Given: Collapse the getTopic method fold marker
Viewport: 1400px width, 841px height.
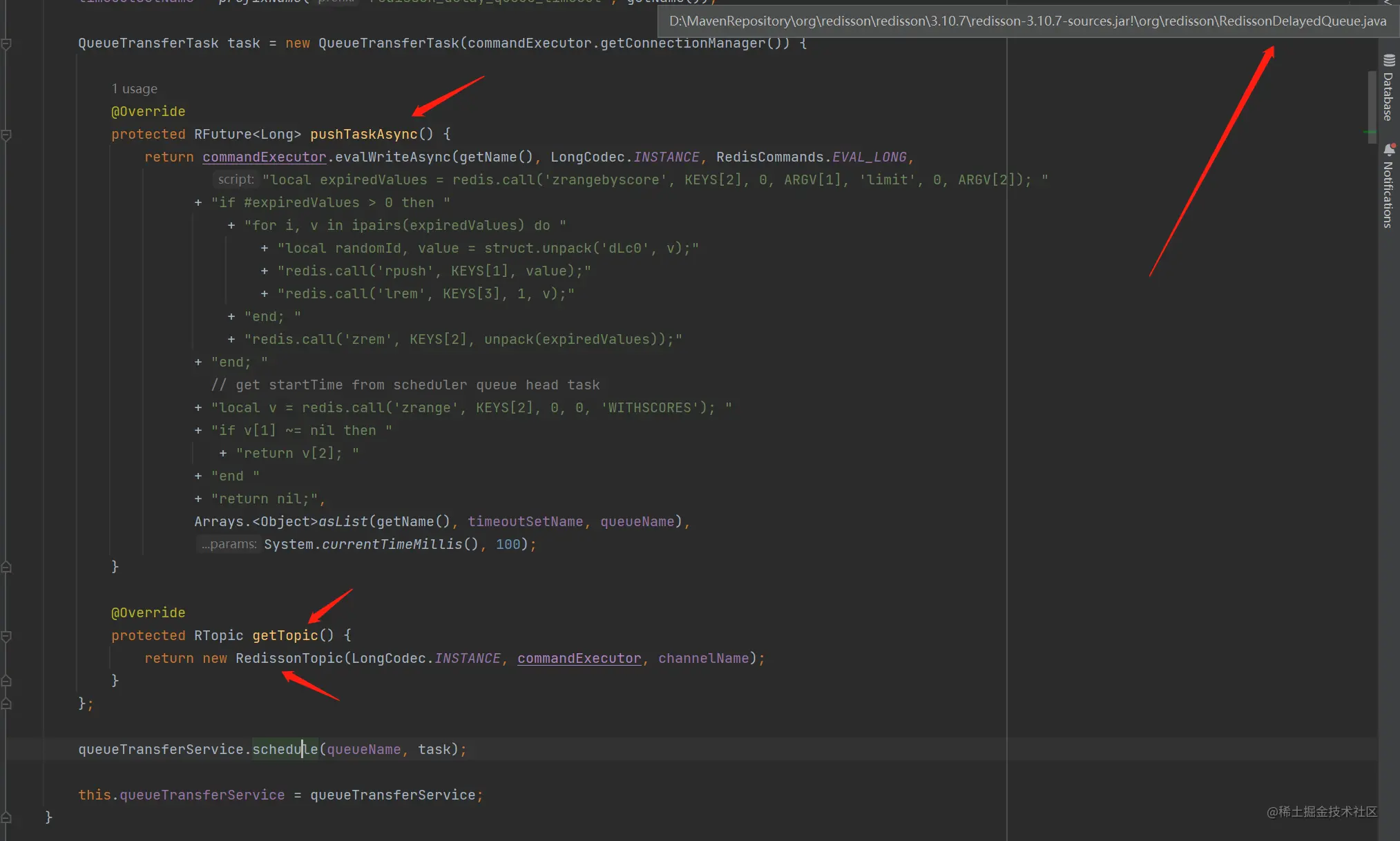Looking at the screenshot, I should click(6, 636).
